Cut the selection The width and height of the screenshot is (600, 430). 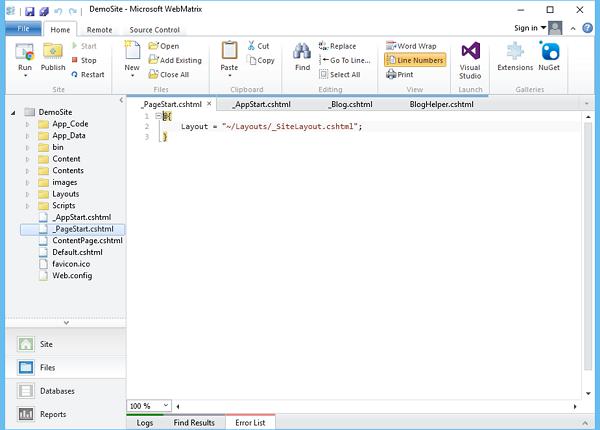point(258,46)
